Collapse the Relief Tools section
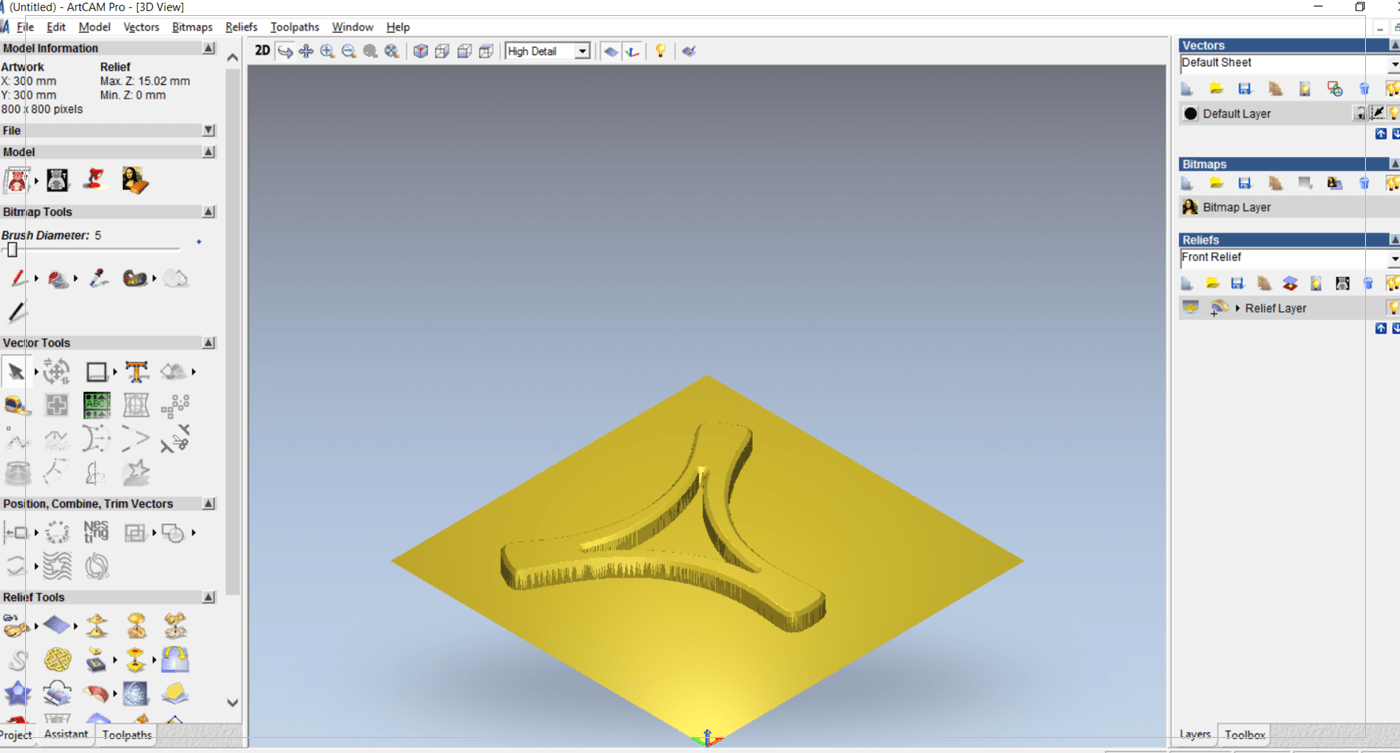 click(x=208, y=597)
